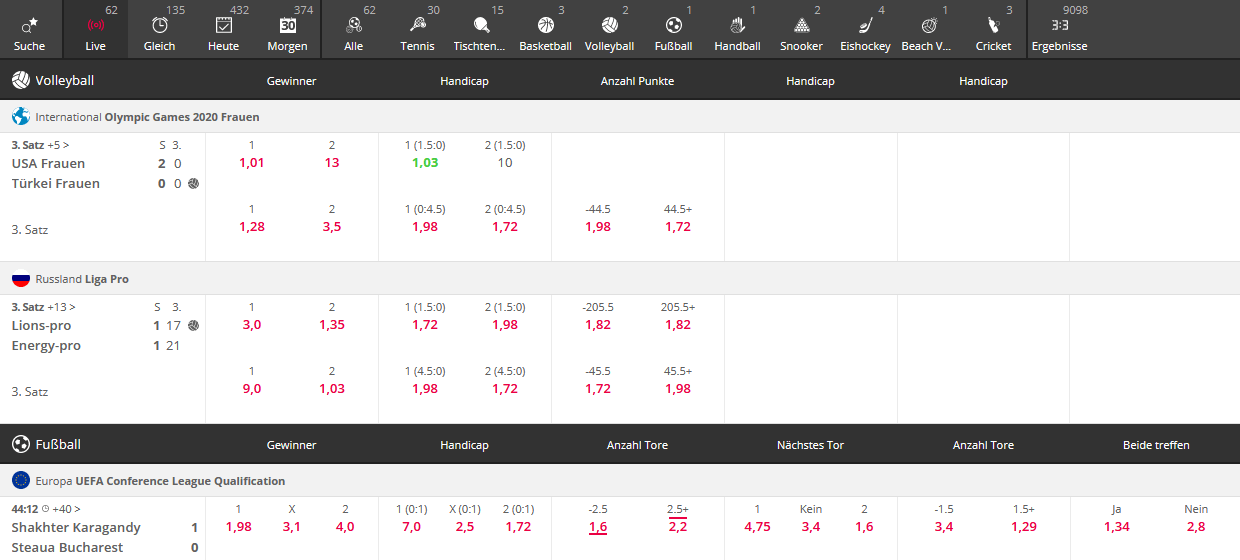Click the Russian flag icon beside Liga Pro
The height and width of the screenshot is (560, 1240).
coord(21,279)
